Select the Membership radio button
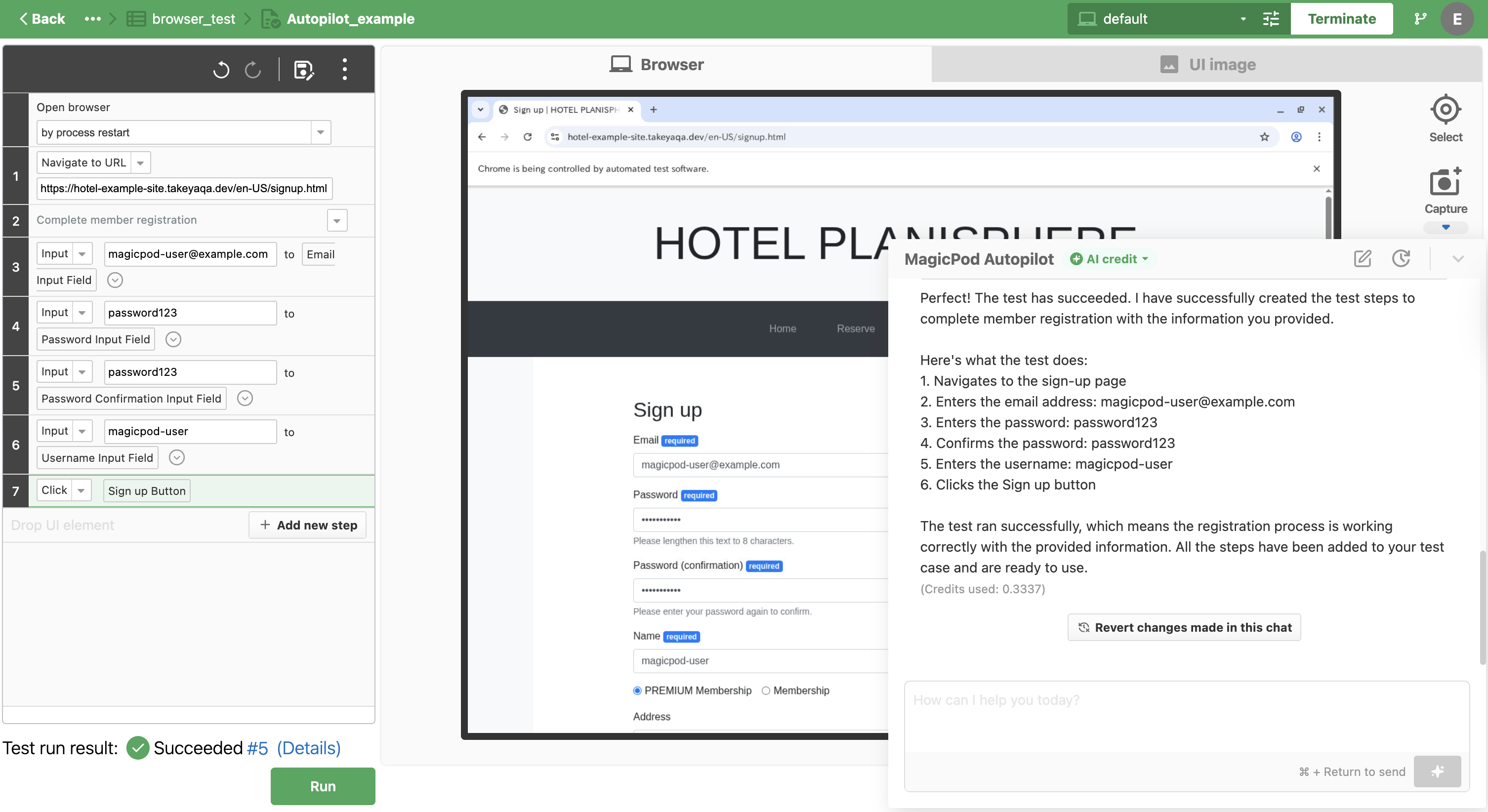1488x812 pixels. click(x=766, y=690)
